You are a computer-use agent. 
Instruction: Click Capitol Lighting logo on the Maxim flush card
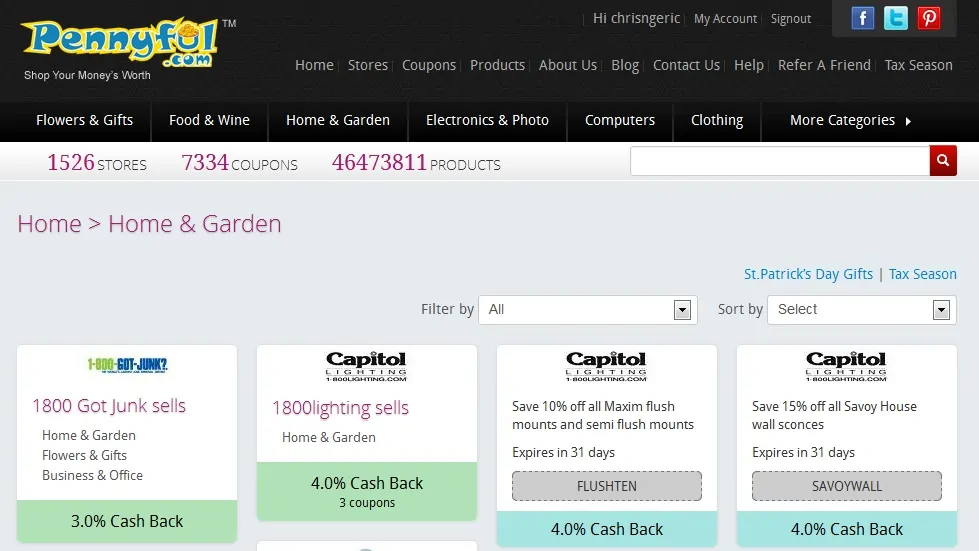(x=606, y=366)
